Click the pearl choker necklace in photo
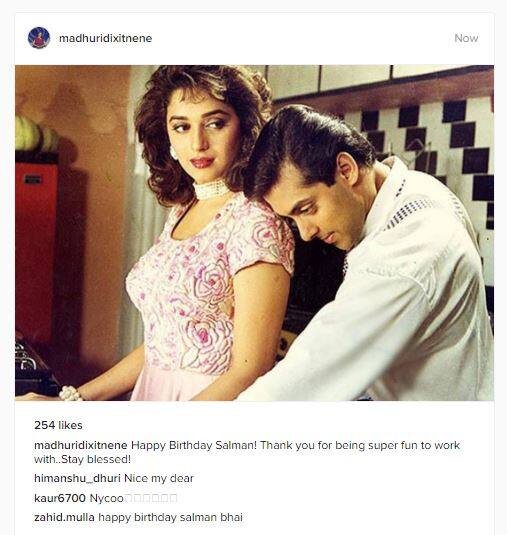This screenshot has height=535, width=507. (x=211, y=190)
